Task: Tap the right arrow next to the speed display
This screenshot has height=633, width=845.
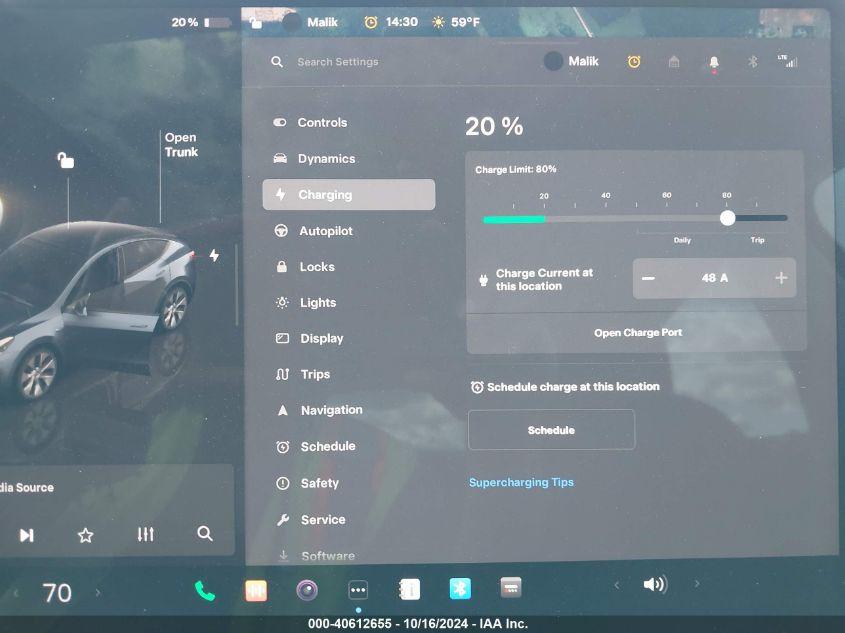Action: coord(97,592)
